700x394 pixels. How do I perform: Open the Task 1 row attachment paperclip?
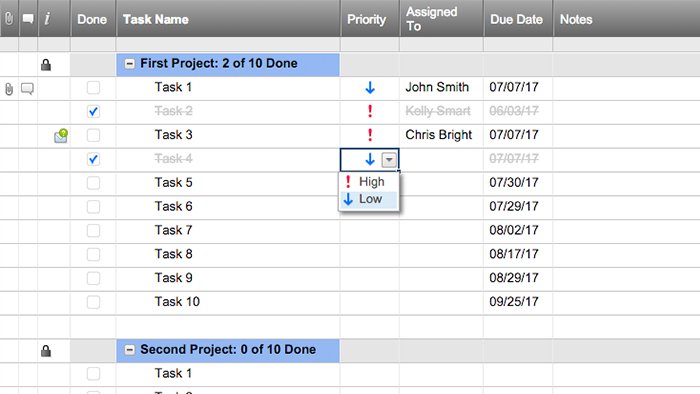pos(9,89)
